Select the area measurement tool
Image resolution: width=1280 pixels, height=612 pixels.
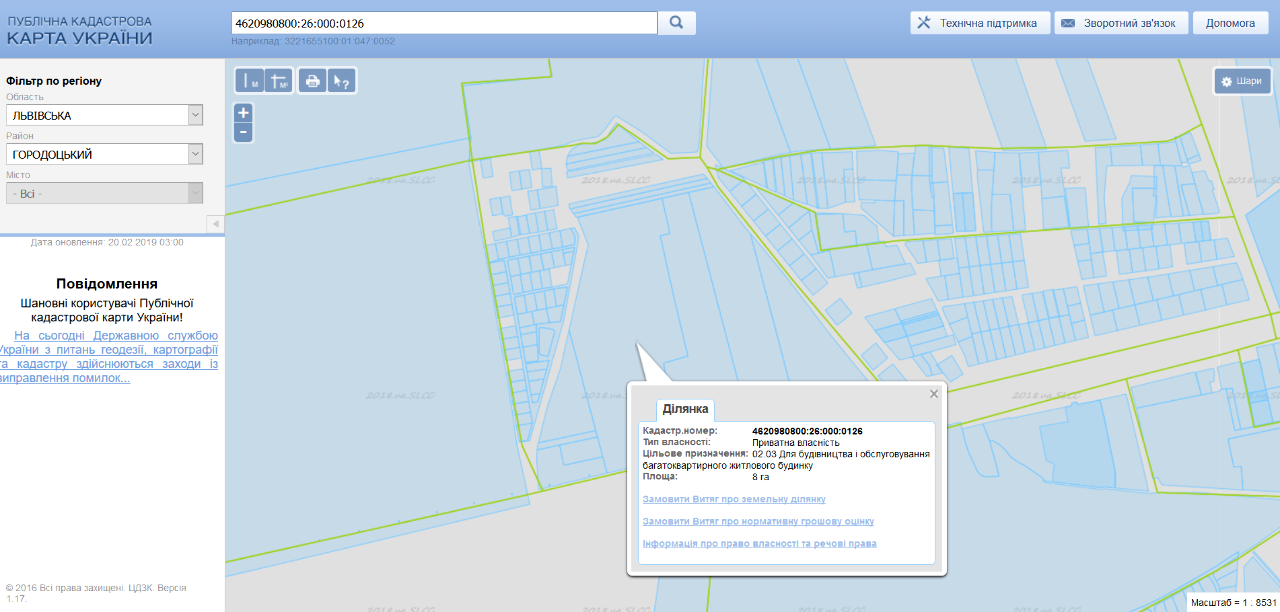pos(279,82)
